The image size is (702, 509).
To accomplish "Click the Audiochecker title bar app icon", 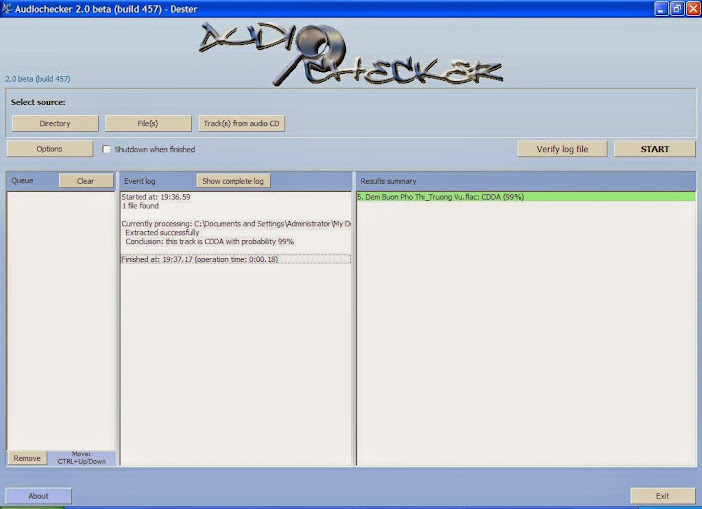I will (x=7, y=9).
